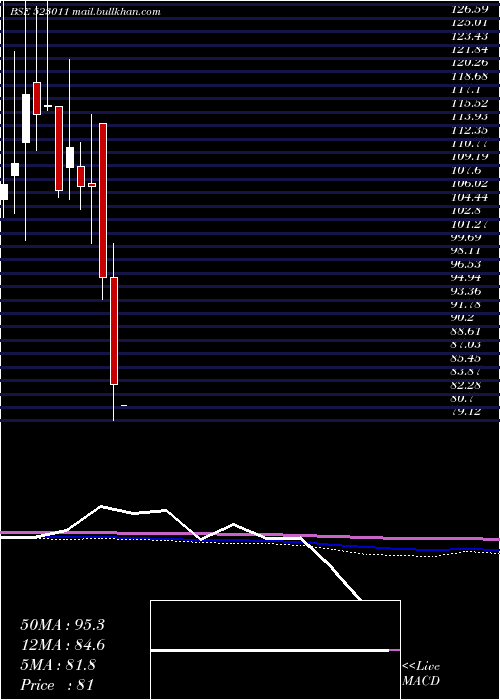This screenshot has width=500, height=700.
Task: Click the 107.6 price axis label
Action: (x=468, y=170)
